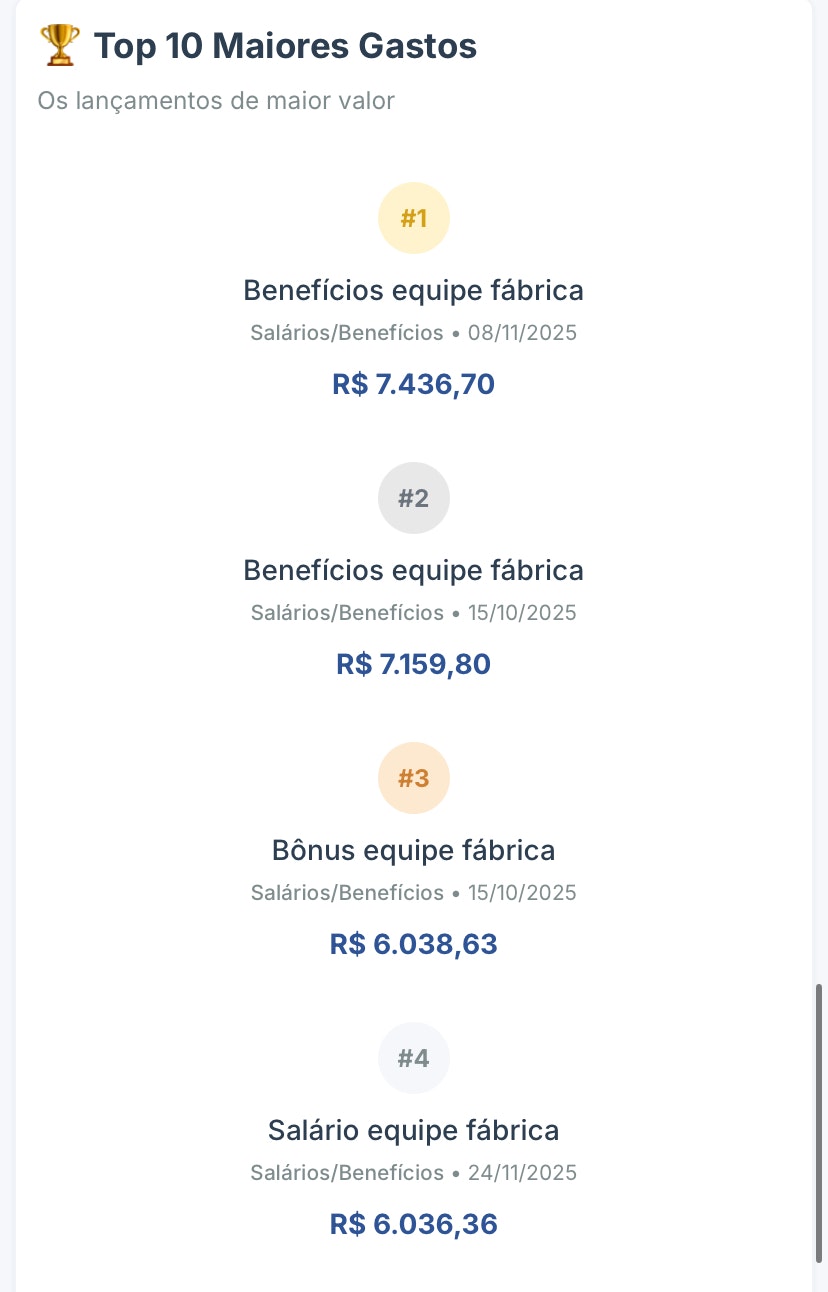Click the 15/10/2025 date under the #2 entry
Screen dimensions: 828x1292
point(522,613)
